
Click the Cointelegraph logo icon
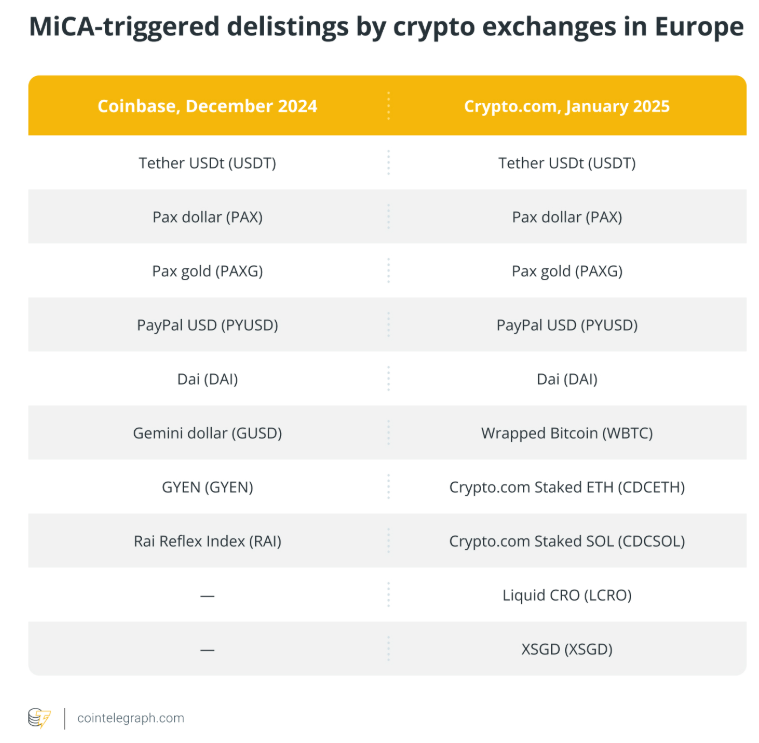39,717
